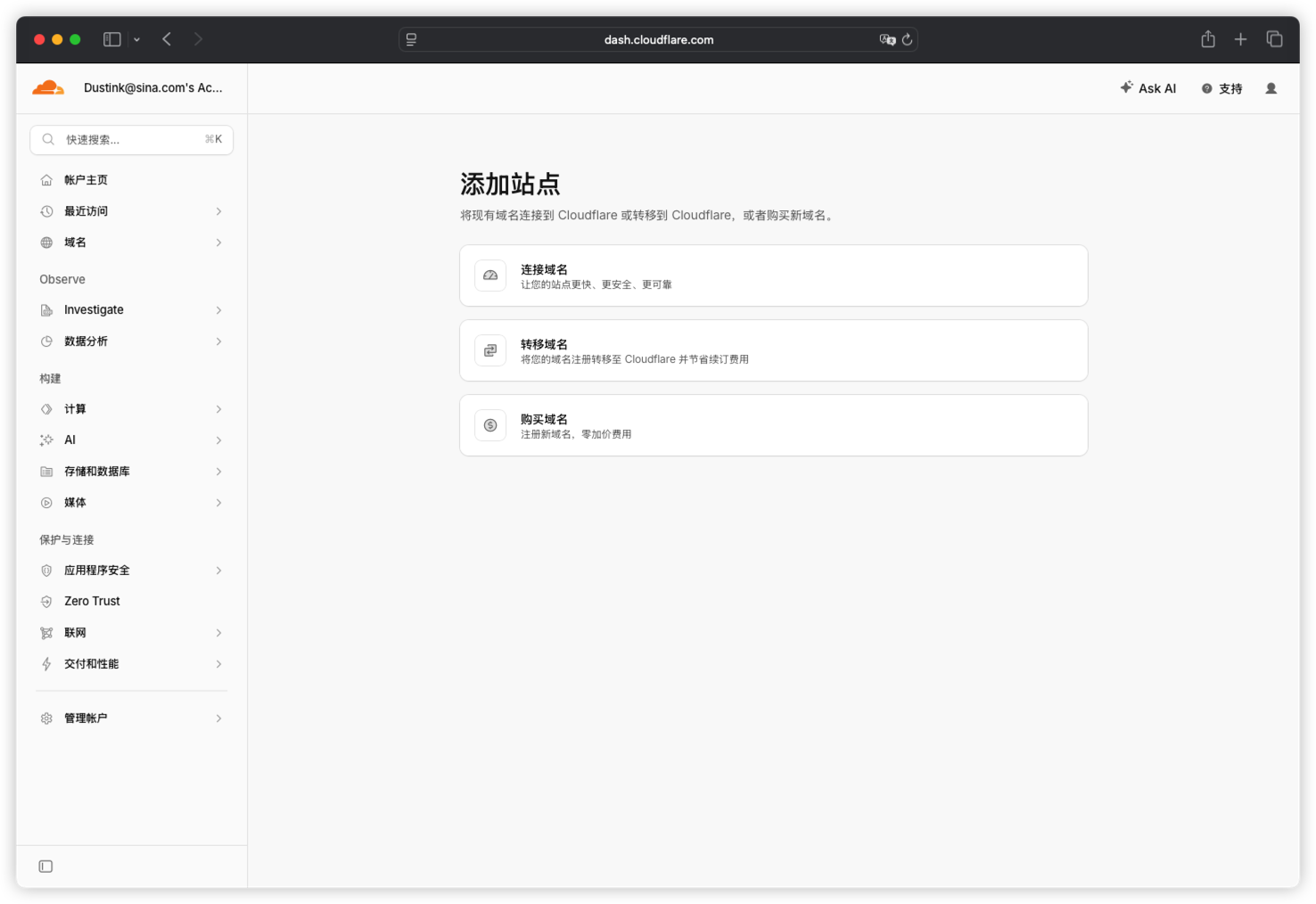Expand the Investigate chevron
The width and height of the screenshot is (1316, 904).
pyautogui.click(x=218, y=310)
